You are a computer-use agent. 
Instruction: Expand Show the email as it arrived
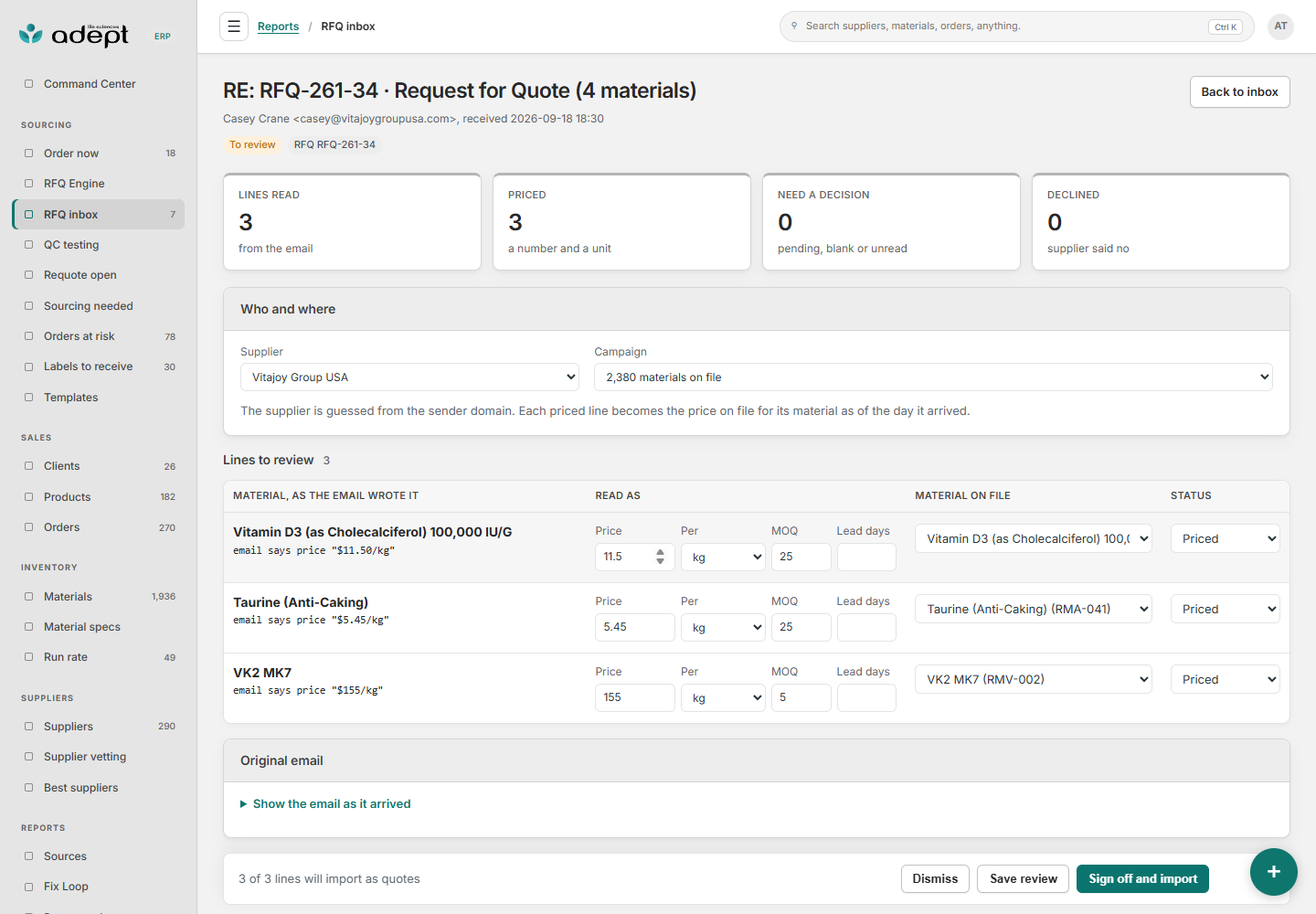tap(325, 804)
